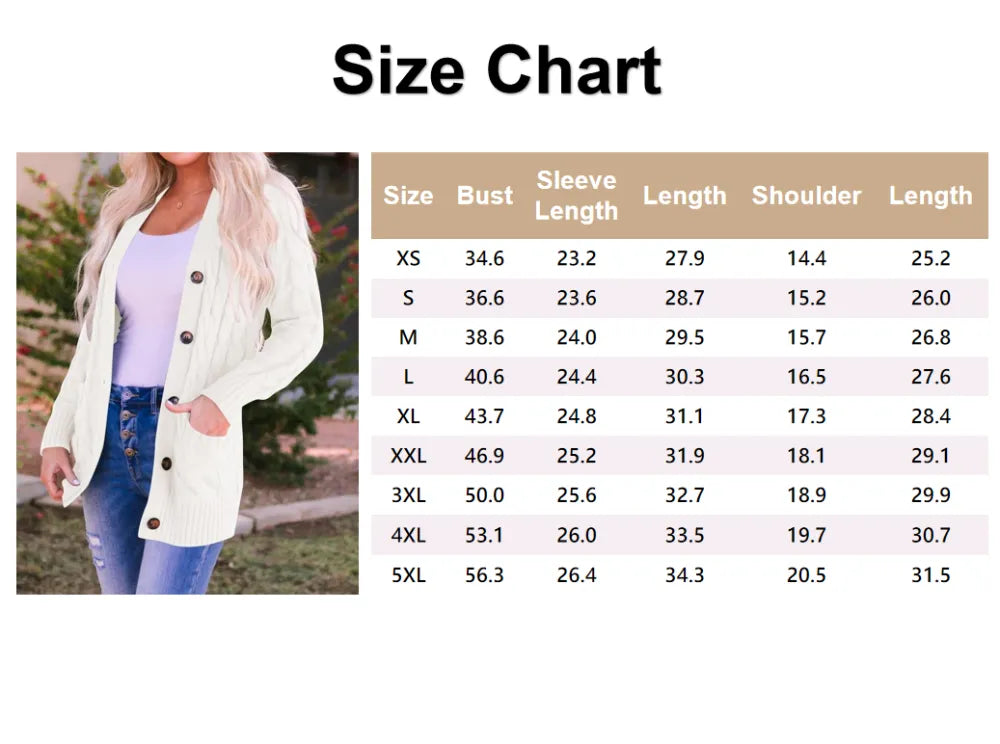Screen dimensions: 1000x744
Task: Click the Shoulder column header
Action: click(806, 195)
